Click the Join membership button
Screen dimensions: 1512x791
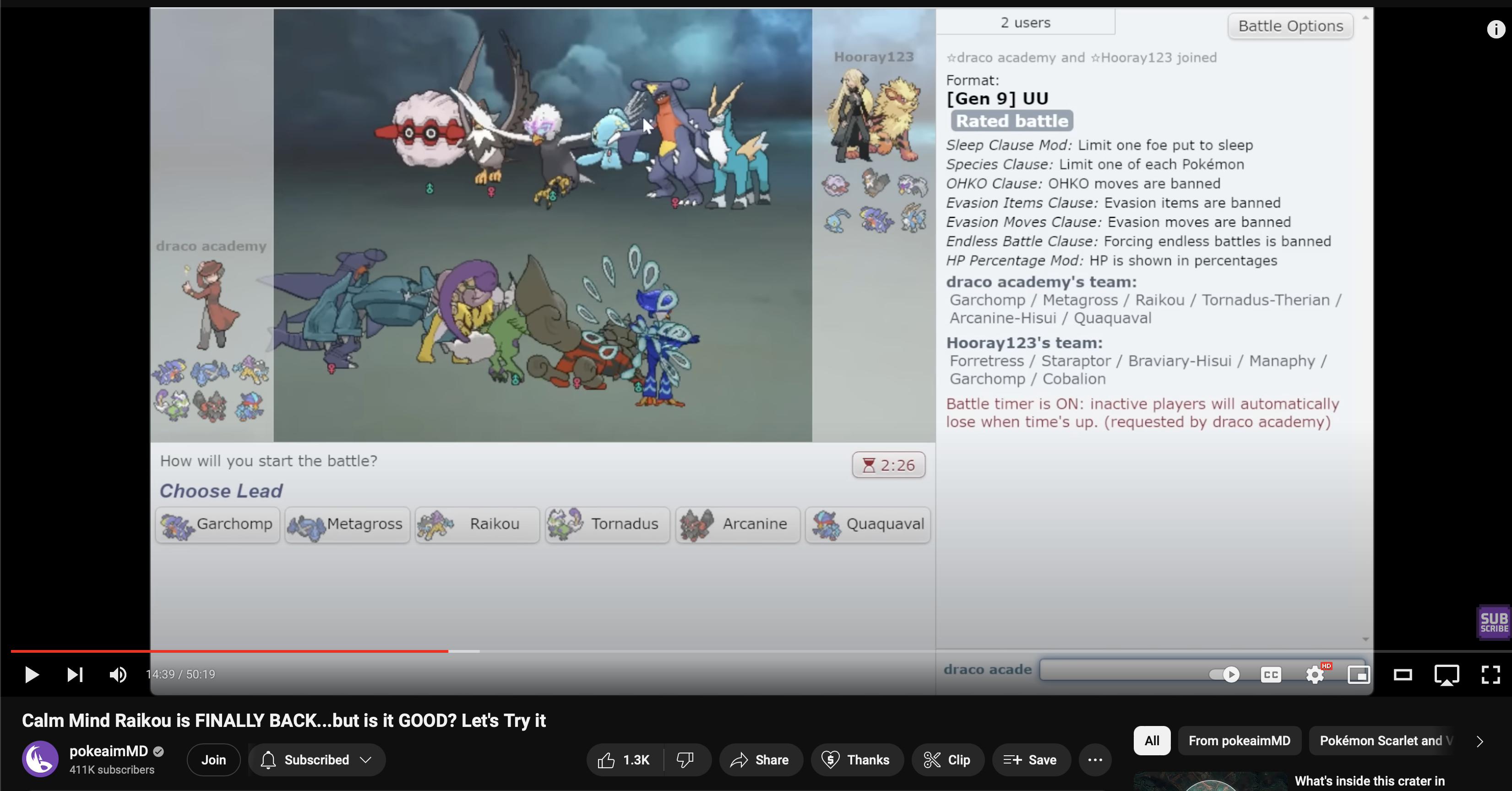coord(214,760)
